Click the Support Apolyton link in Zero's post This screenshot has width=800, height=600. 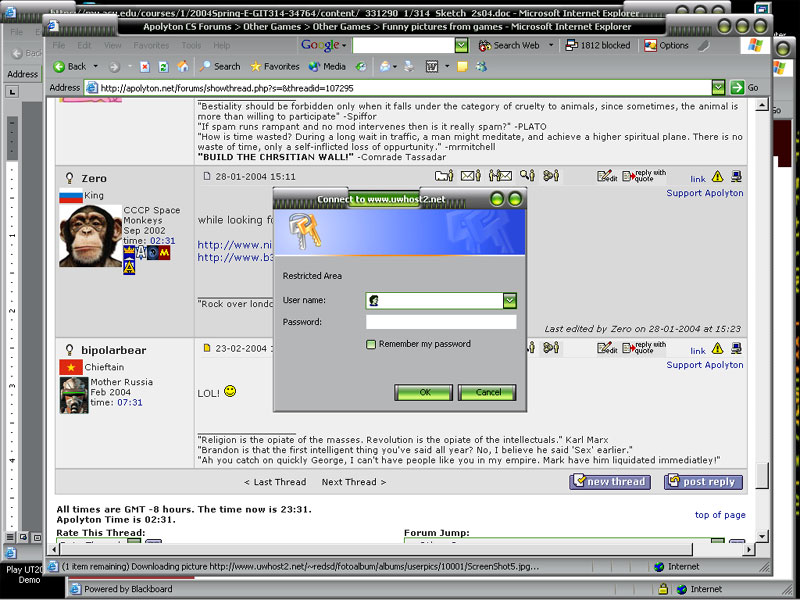[x=705, y=193]
